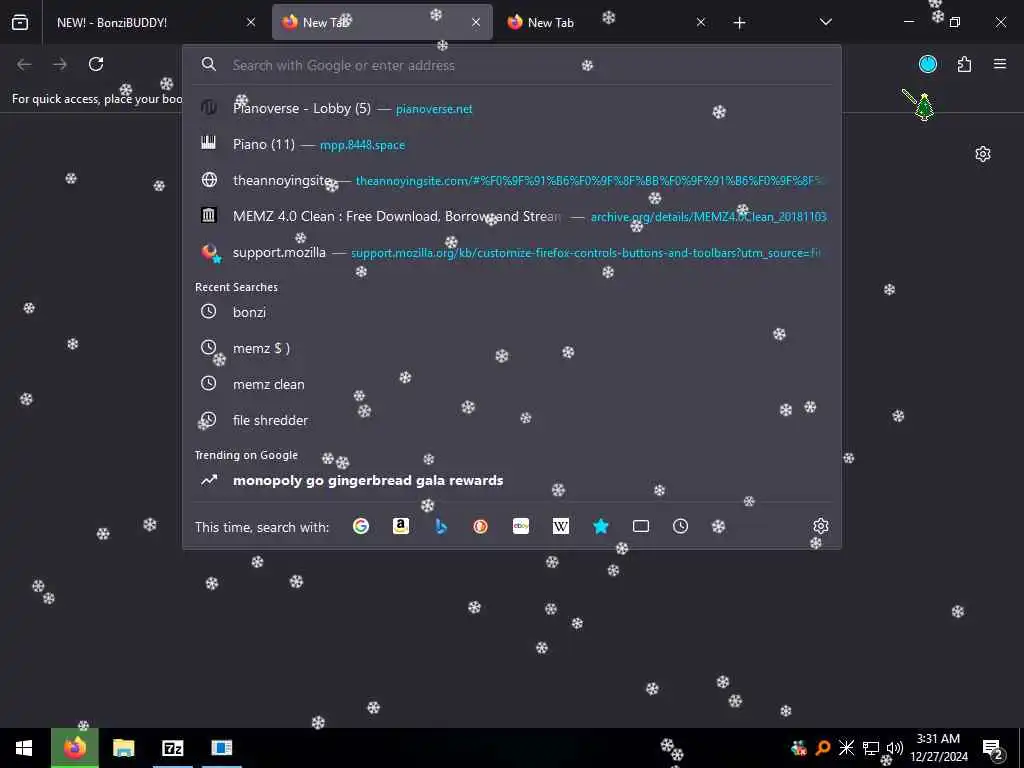Search this time with eBay
Image resolution: width=1024 pixels, height=768 pixels.
tap(520, 526)
